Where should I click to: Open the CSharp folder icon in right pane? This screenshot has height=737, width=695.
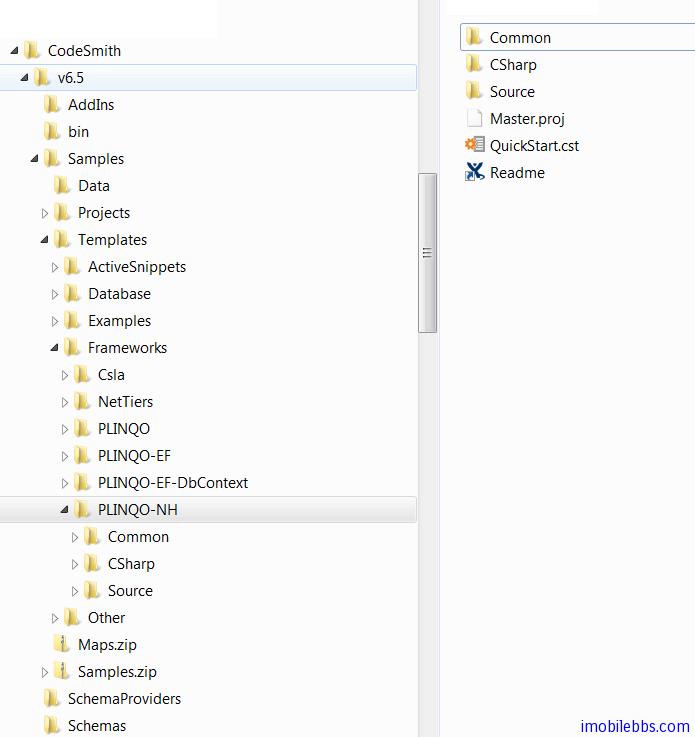(475, 65)
